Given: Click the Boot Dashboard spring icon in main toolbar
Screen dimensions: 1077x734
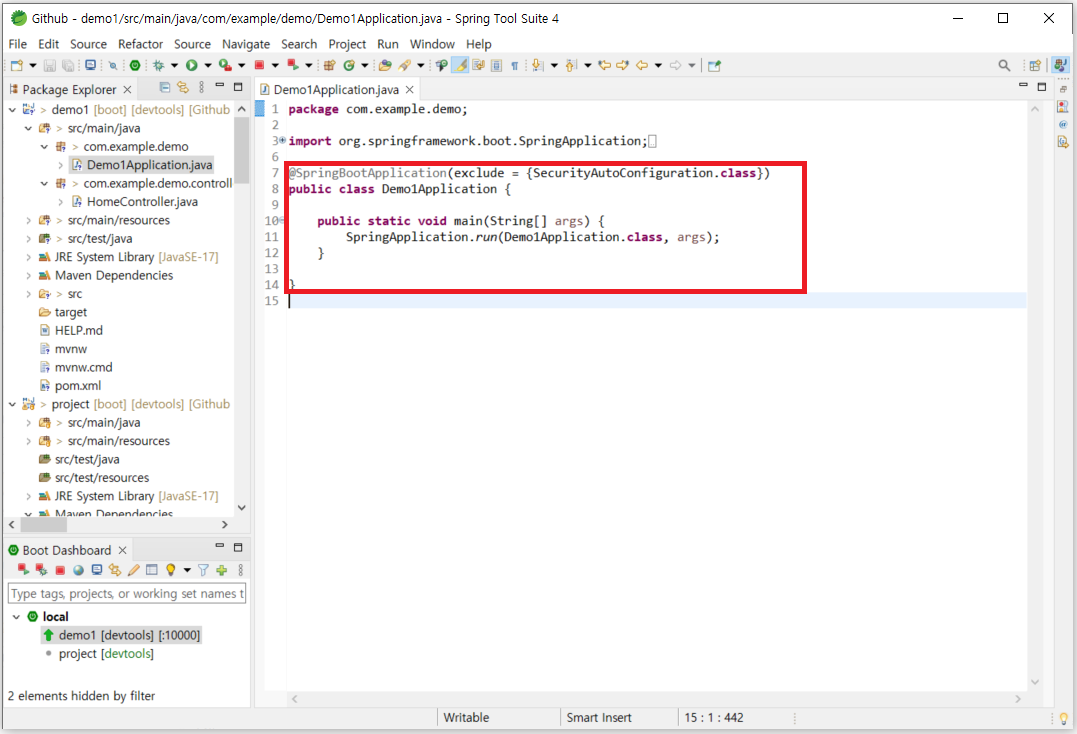Looking at the screenshot, I should [x=135, y=65].
